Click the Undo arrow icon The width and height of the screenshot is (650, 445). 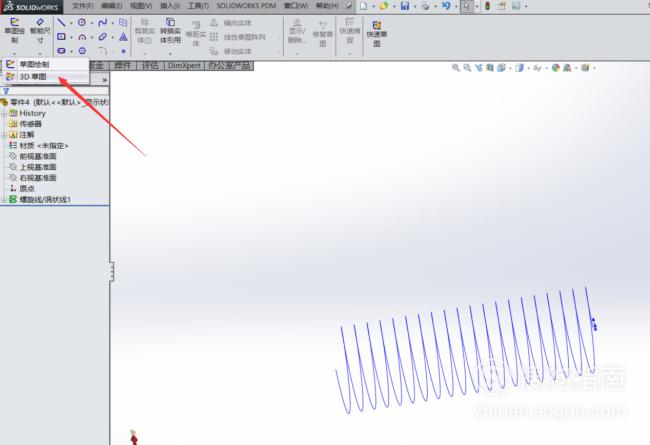click(x=446, y=6)
